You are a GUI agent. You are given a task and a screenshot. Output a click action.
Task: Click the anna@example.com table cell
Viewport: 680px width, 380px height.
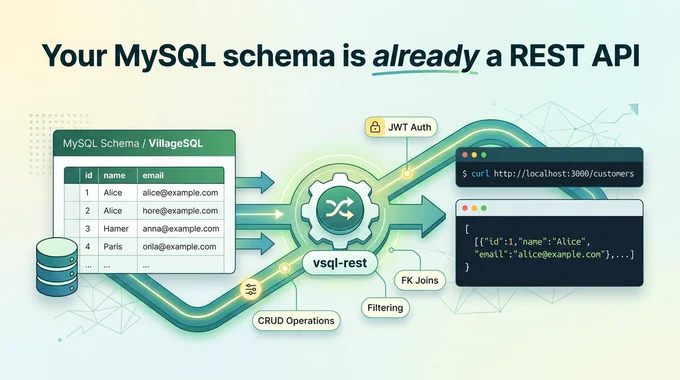click(x=181, y=229)
